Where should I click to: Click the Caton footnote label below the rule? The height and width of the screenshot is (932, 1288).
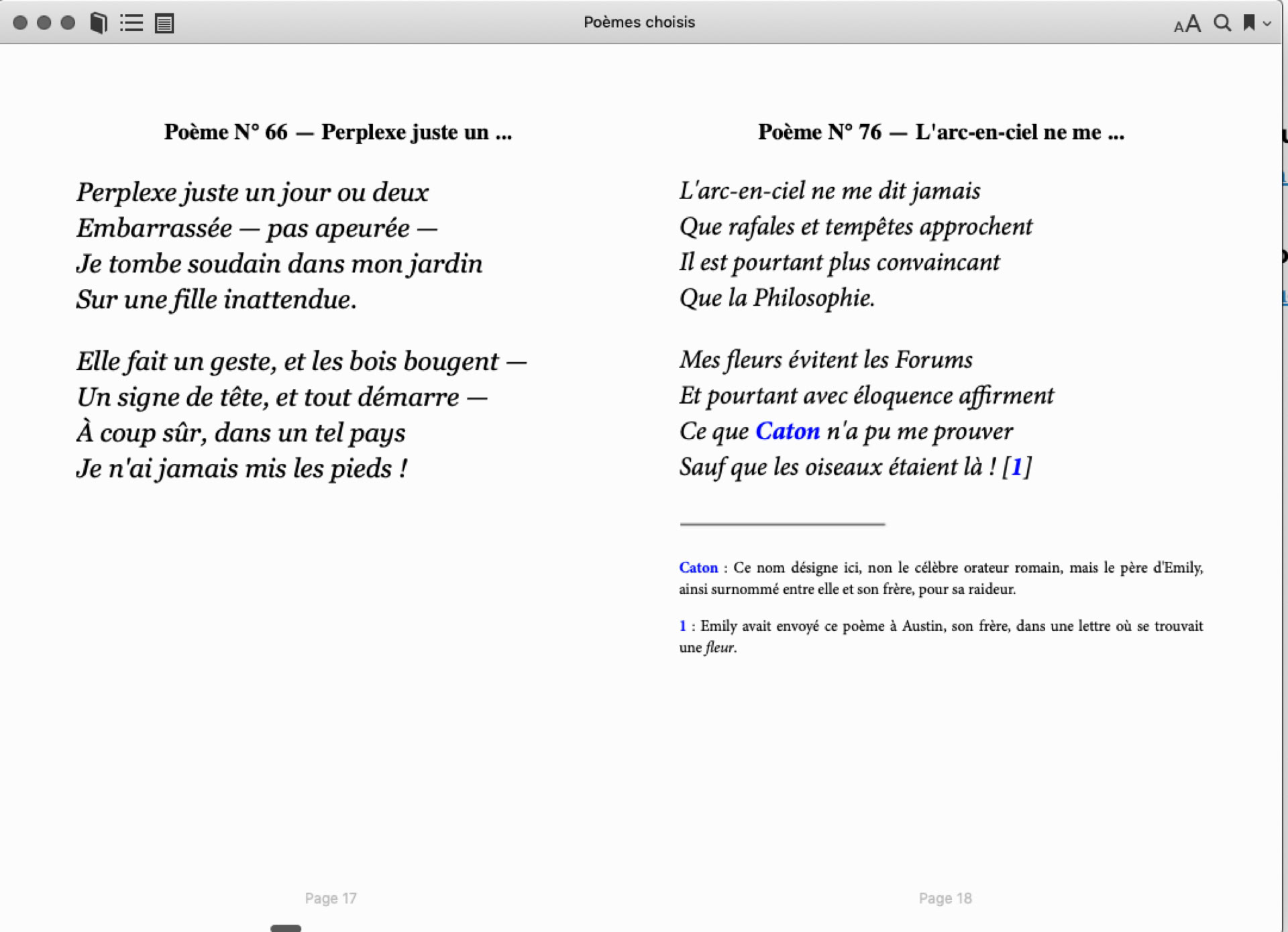tap(698, 568)
